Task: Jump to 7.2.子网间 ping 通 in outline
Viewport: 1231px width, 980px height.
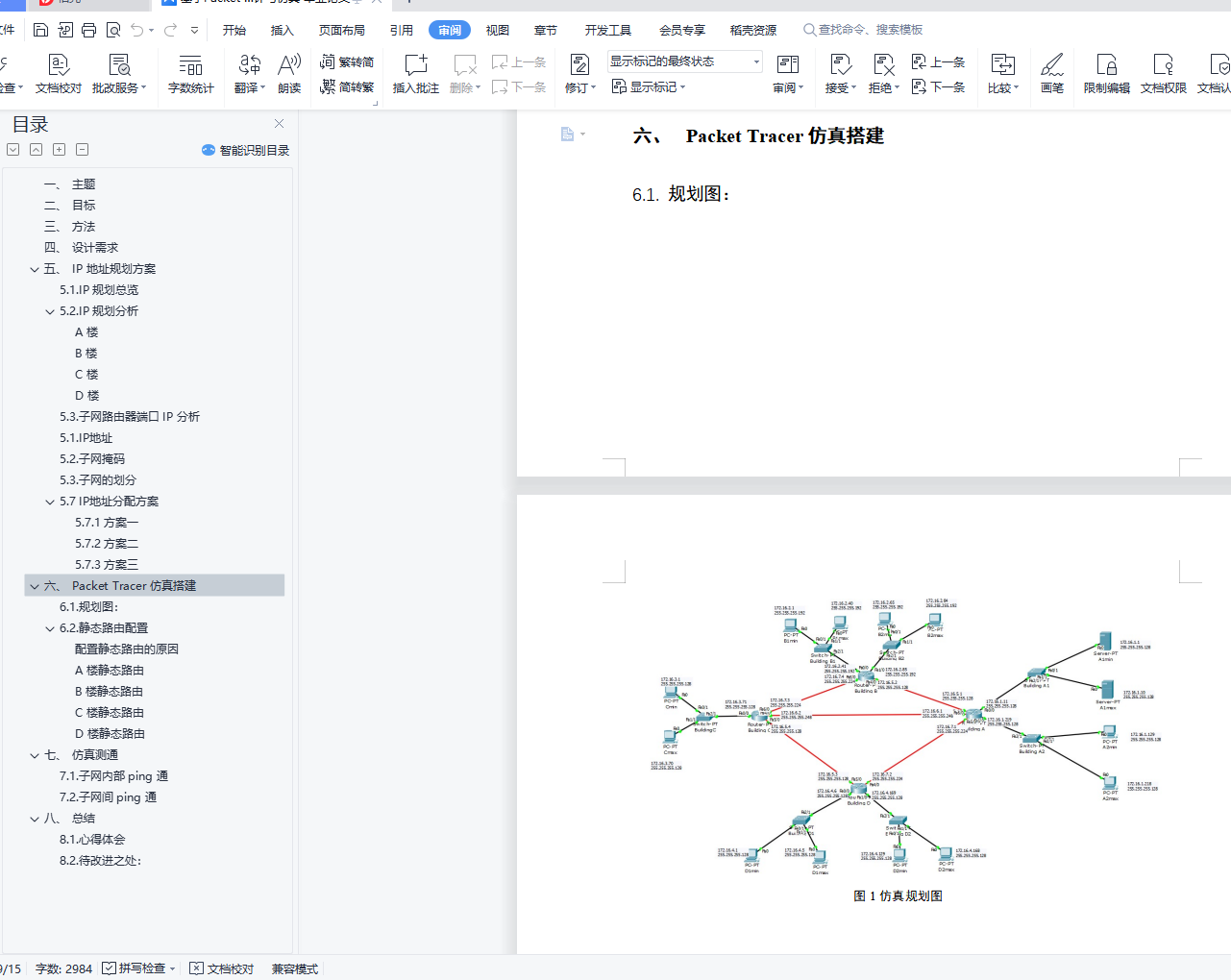Action: click(x=108, y=797)
